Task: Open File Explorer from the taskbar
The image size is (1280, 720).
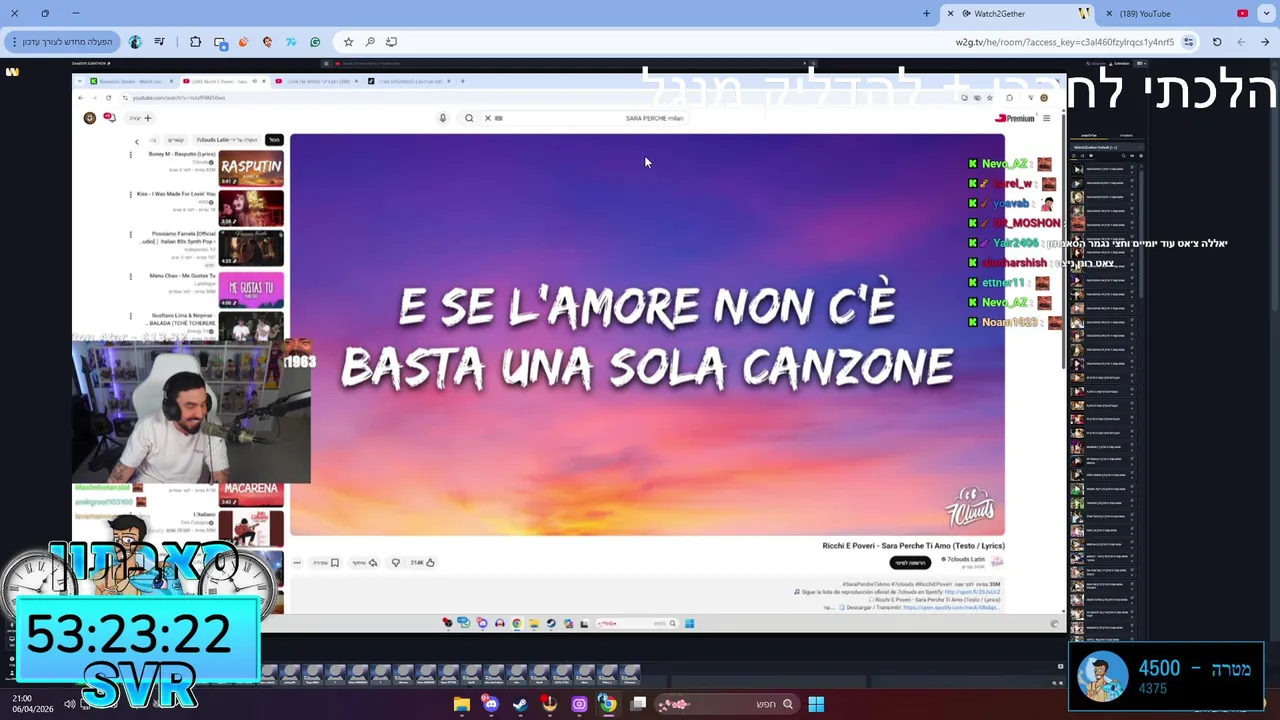Action: click(461, 704)
